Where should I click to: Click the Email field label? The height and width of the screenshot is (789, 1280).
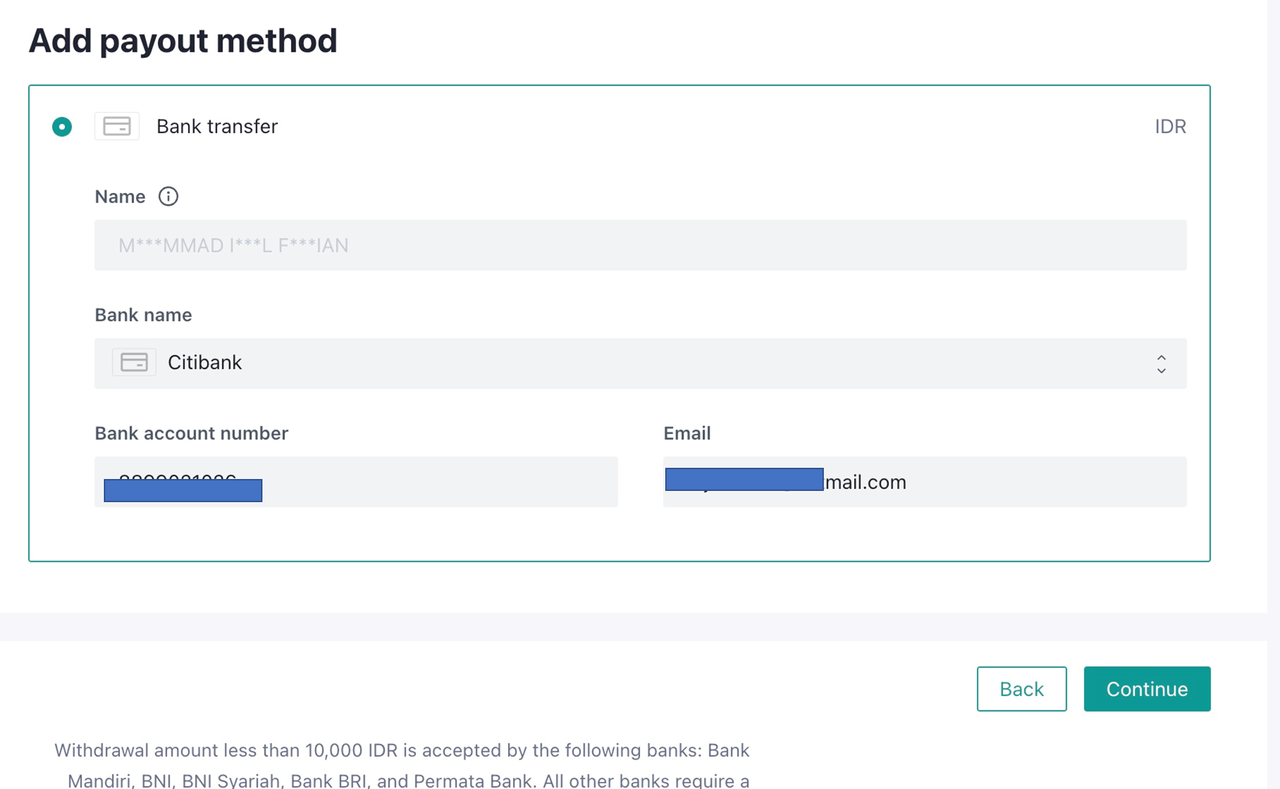click(687, 433)
